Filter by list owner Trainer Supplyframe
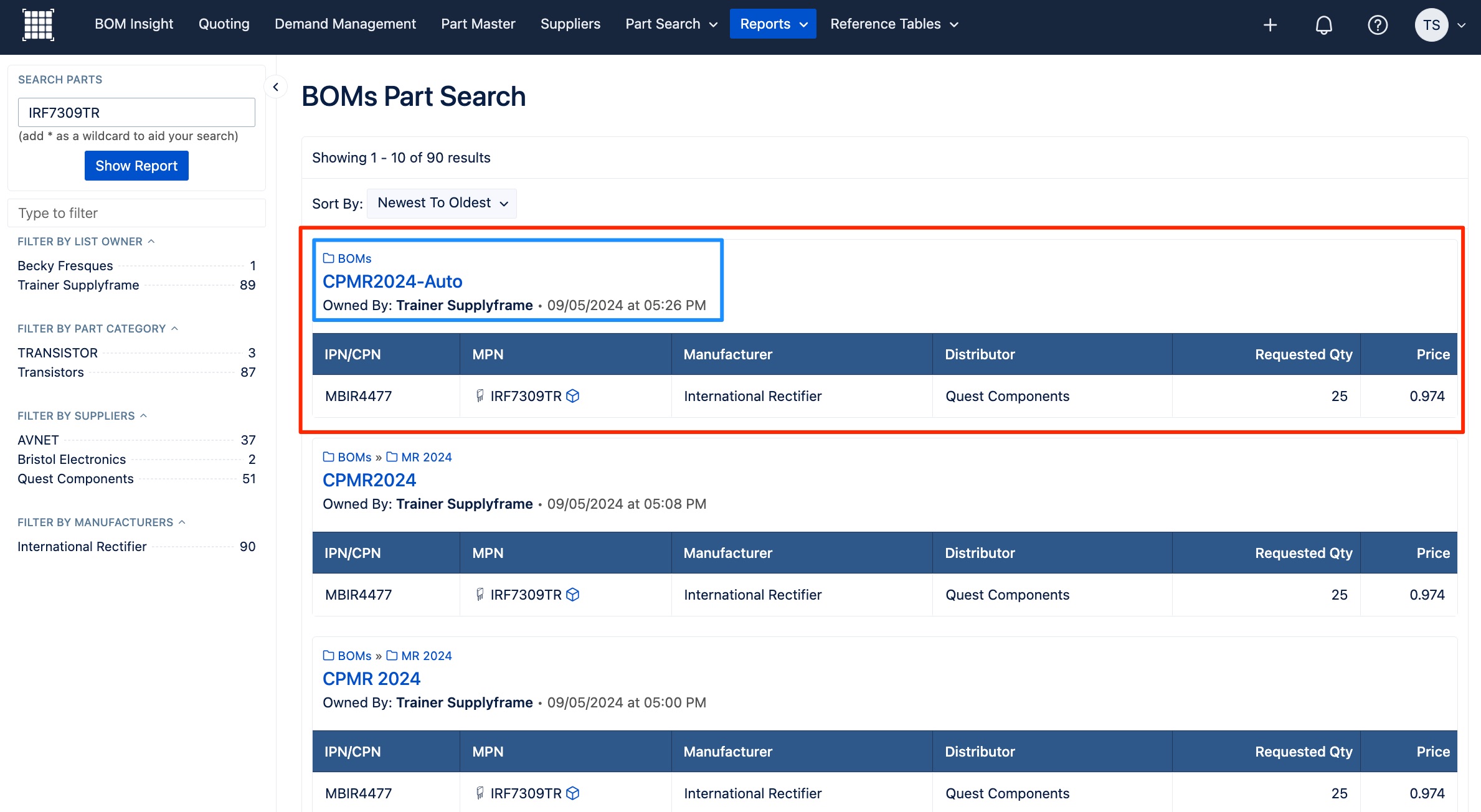The width and height of the screenshot is (1481, 812). (136, 285)
